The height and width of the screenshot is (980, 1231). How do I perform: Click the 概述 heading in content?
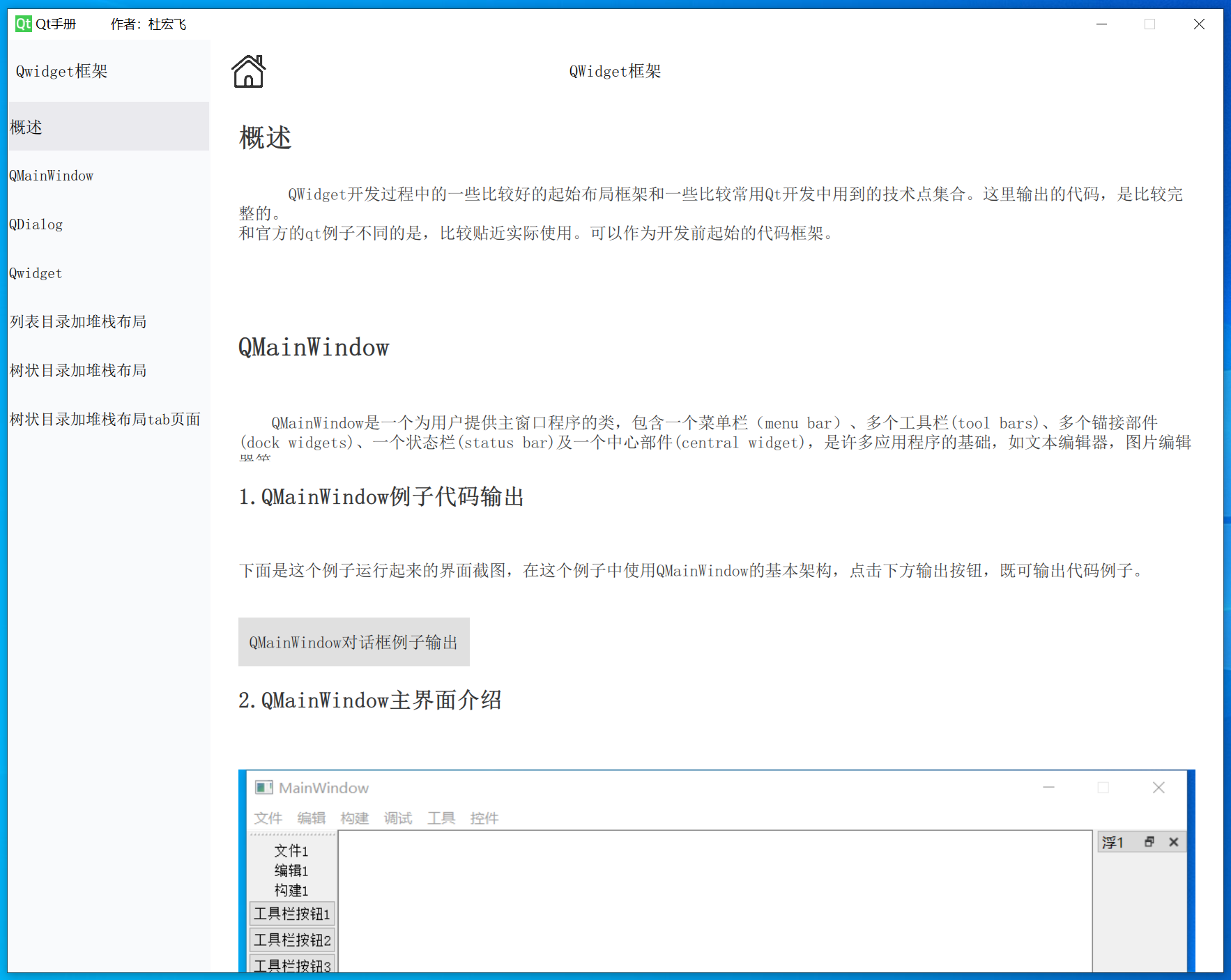pyautogui.click(x=265, y=137)
